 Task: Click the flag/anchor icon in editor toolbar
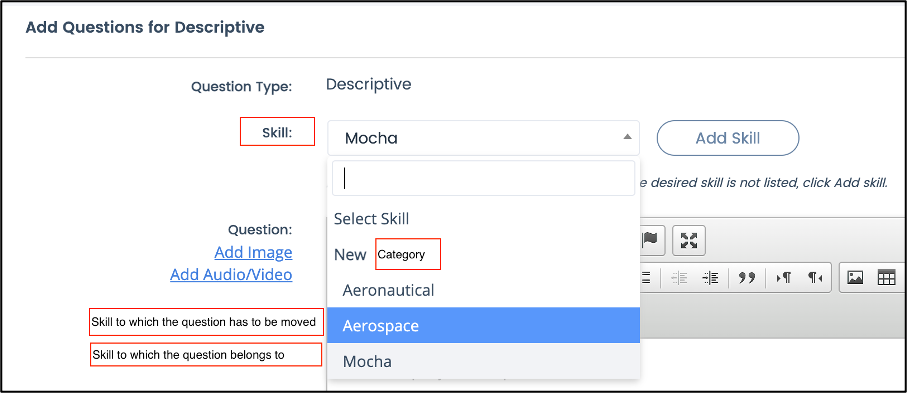[652, 240]
